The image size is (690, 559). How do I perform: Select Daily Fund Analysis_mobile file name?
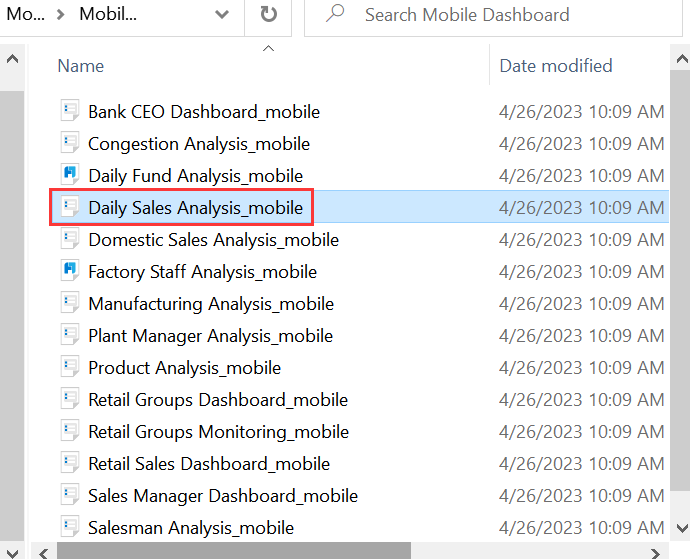click(x=195, y=176)
